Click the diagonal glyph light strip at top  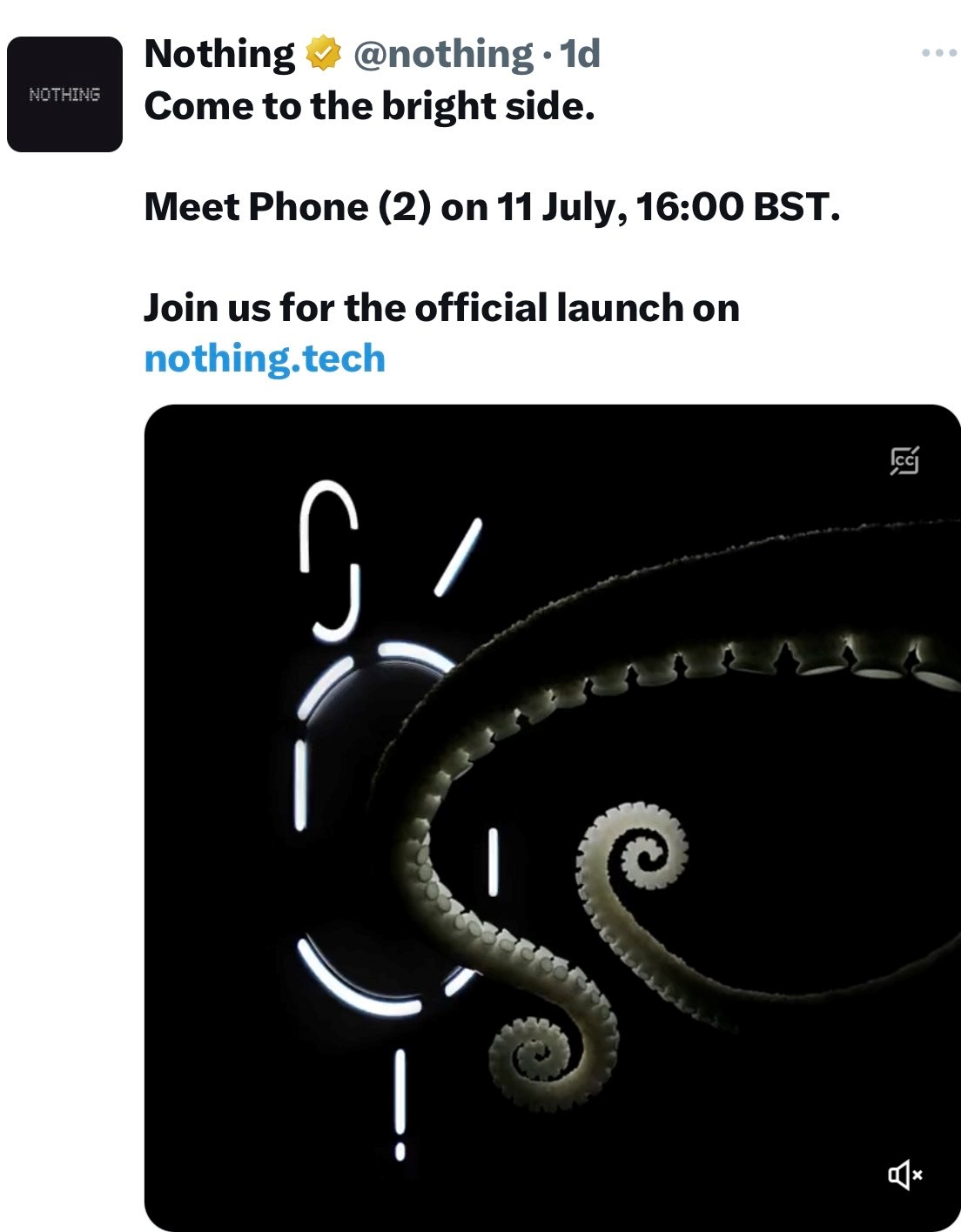(458, 557)
